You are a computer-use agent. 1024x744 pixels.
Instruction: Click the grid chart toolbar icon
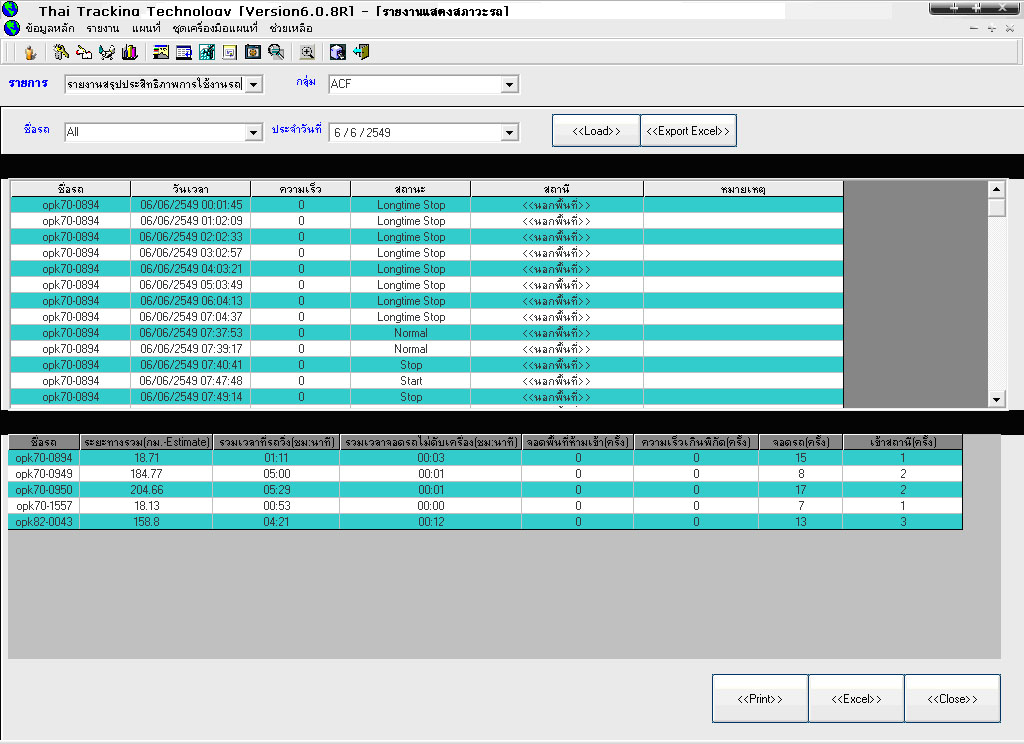click(x=207, y=52)
